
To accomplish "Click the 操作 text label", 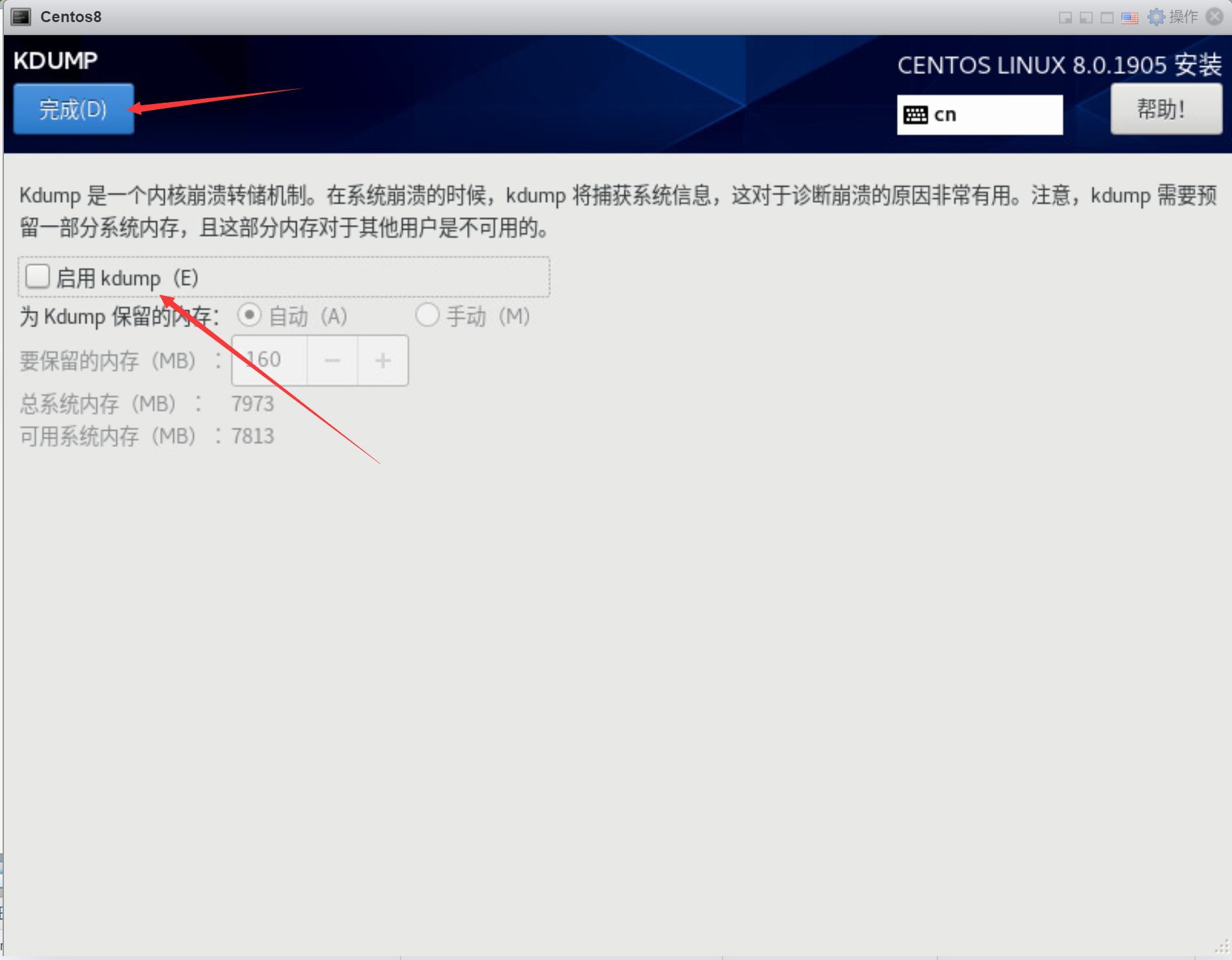I will [x=1183, y=17].
